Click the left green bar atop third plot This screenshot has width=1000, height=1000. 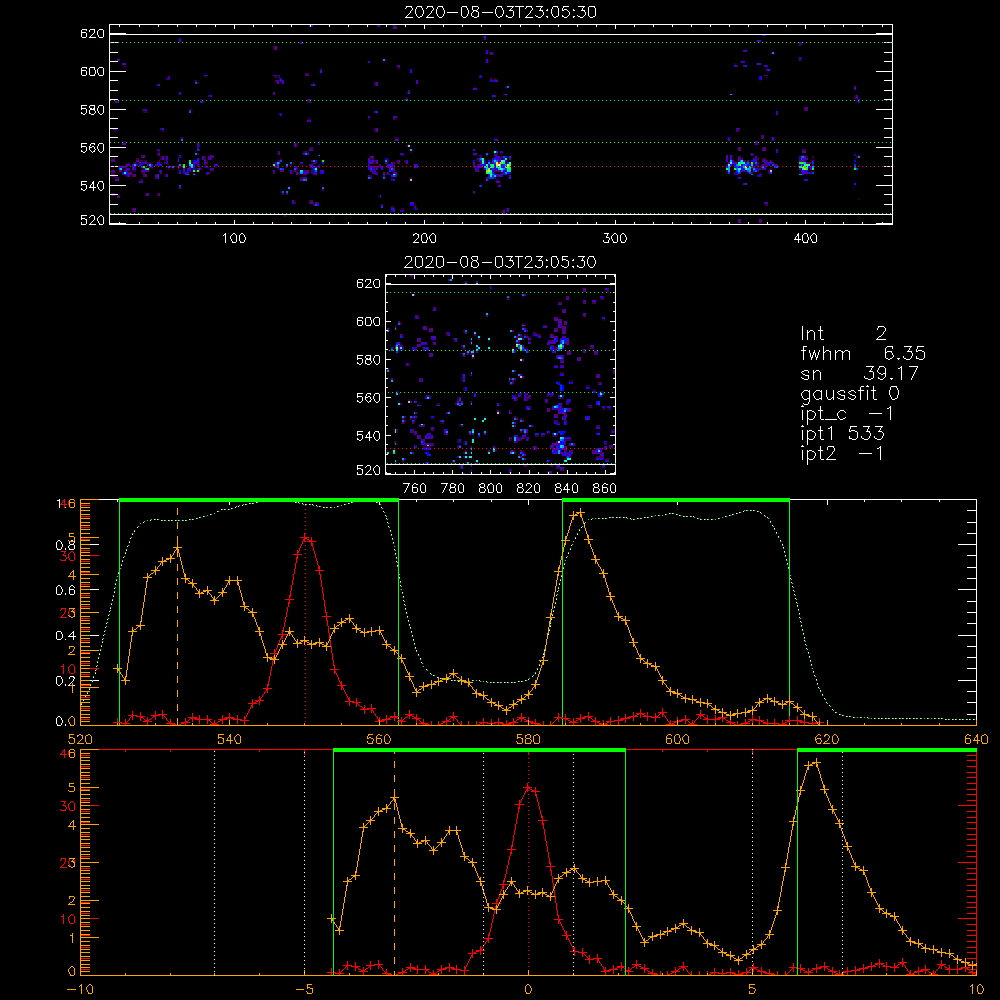(x=259, y=501)
